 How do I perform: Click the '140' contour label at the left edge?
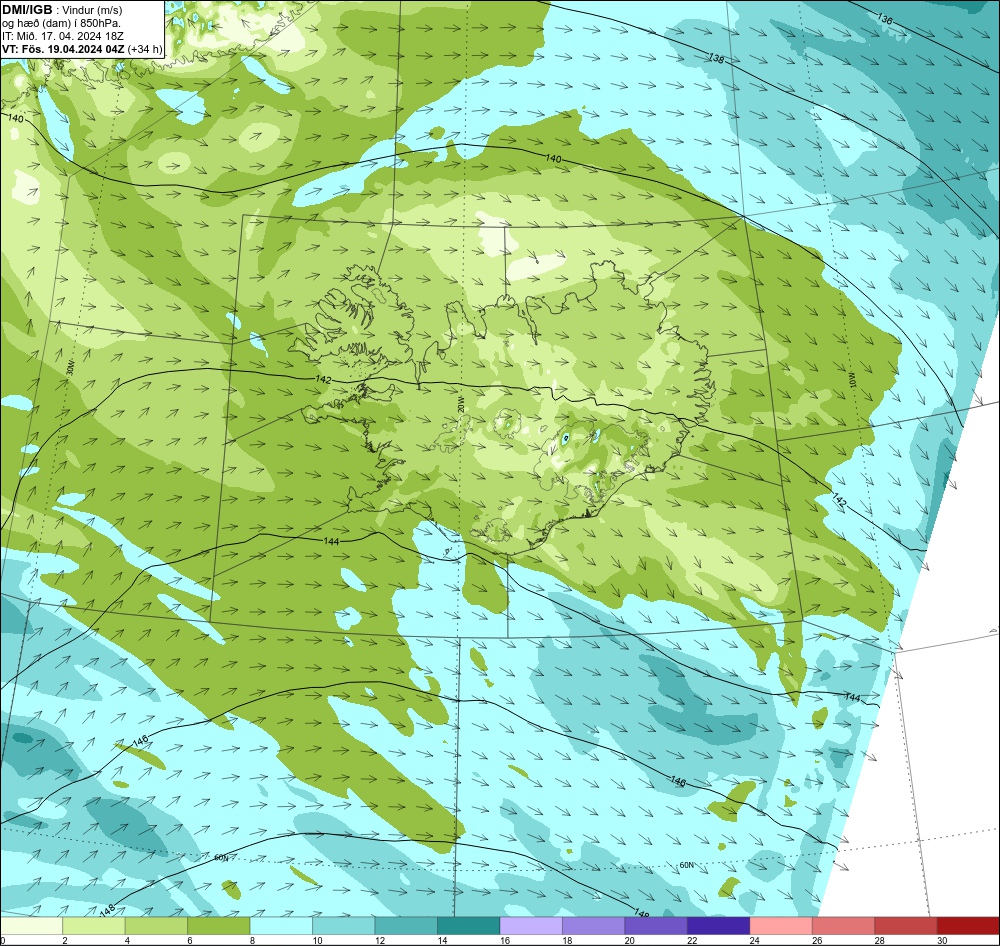(x=15, y=119)
